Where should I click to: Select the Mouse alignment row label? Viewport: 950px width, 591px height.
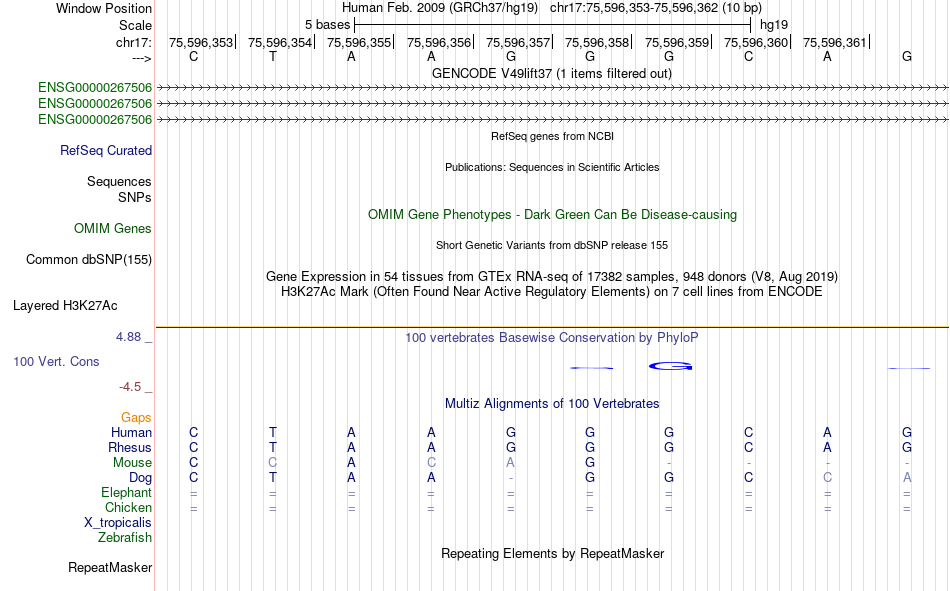pyautogui.click(x=132, y=462)
